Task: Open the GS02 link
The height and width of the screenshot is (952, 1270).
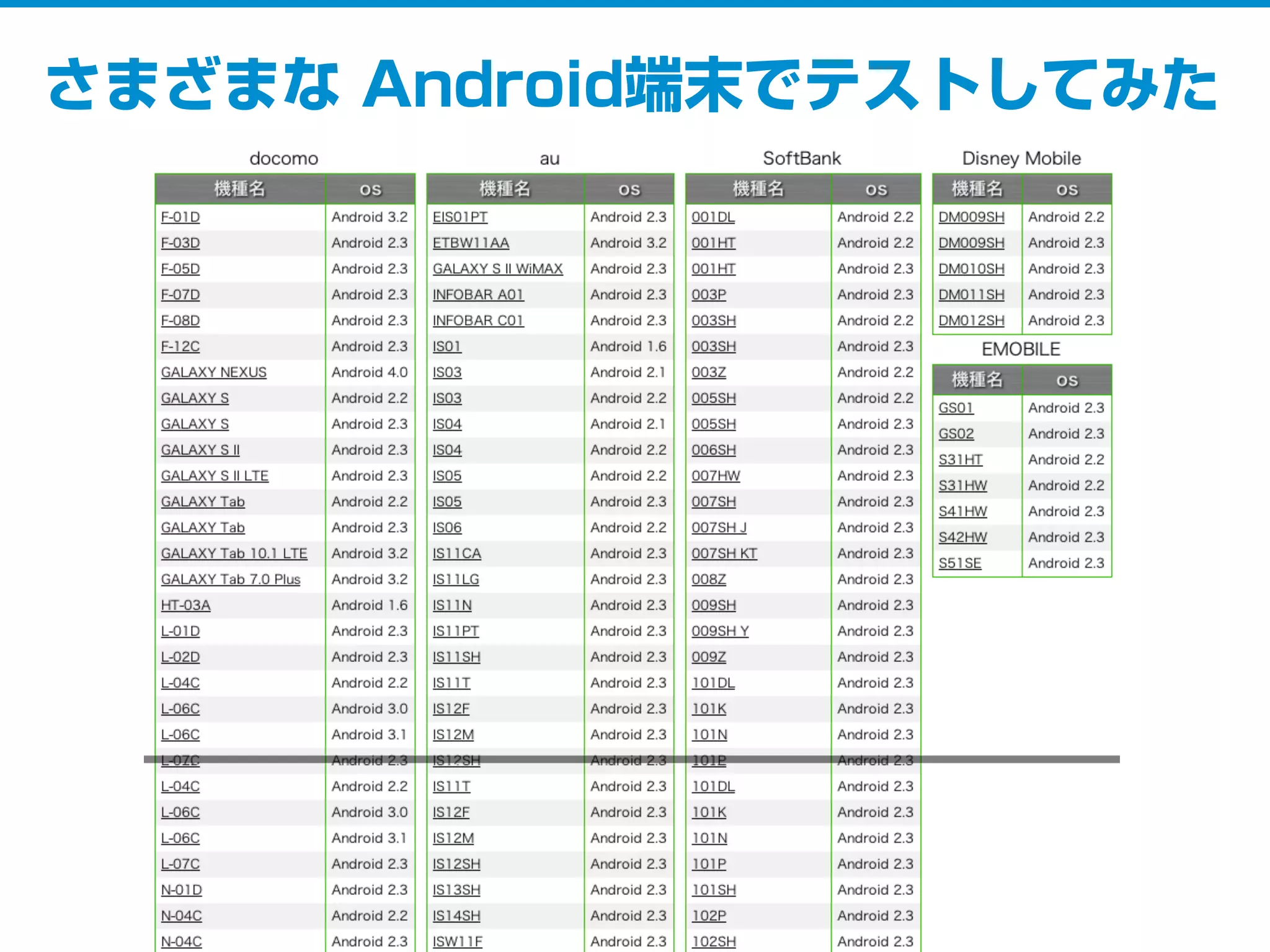Action: click(956, 434)
